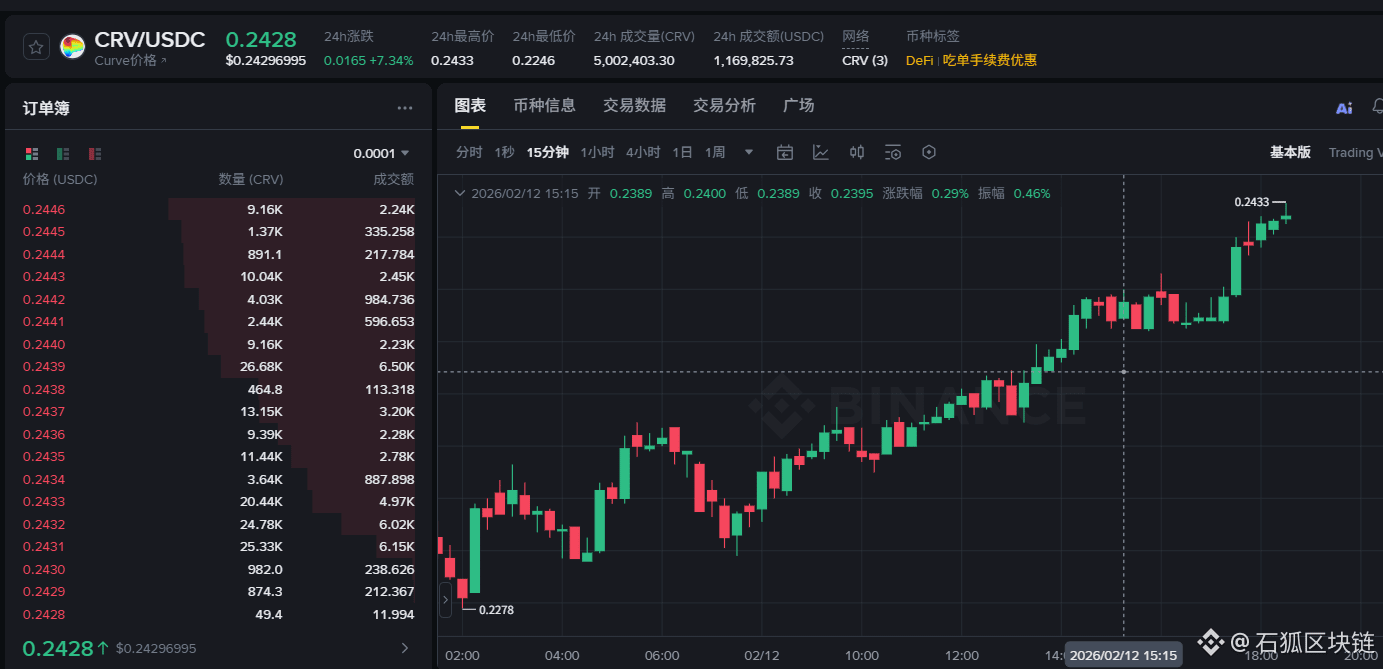This screenshot has height=669, width=1383.
Task: Switch to the 交易分析 tab
Action: click(x=724, y=106)
